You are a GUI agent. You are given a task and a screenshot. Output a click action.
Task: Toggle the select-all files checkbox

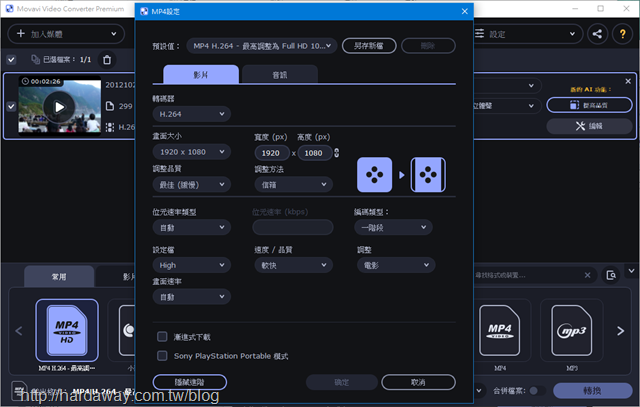(11, 60)
